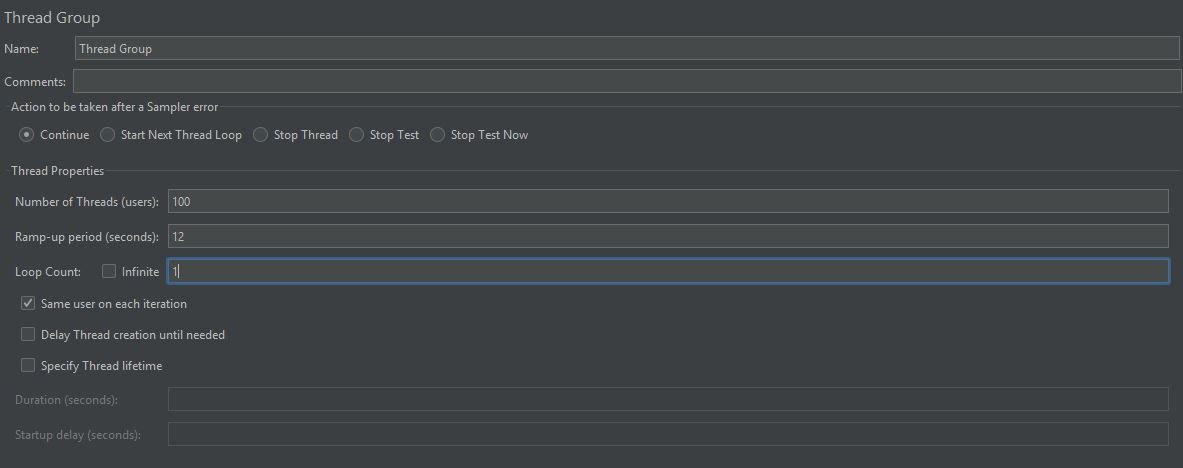Click into the Name text field
This screenshot has width=1183, height=468.
[x=627, y=48]
